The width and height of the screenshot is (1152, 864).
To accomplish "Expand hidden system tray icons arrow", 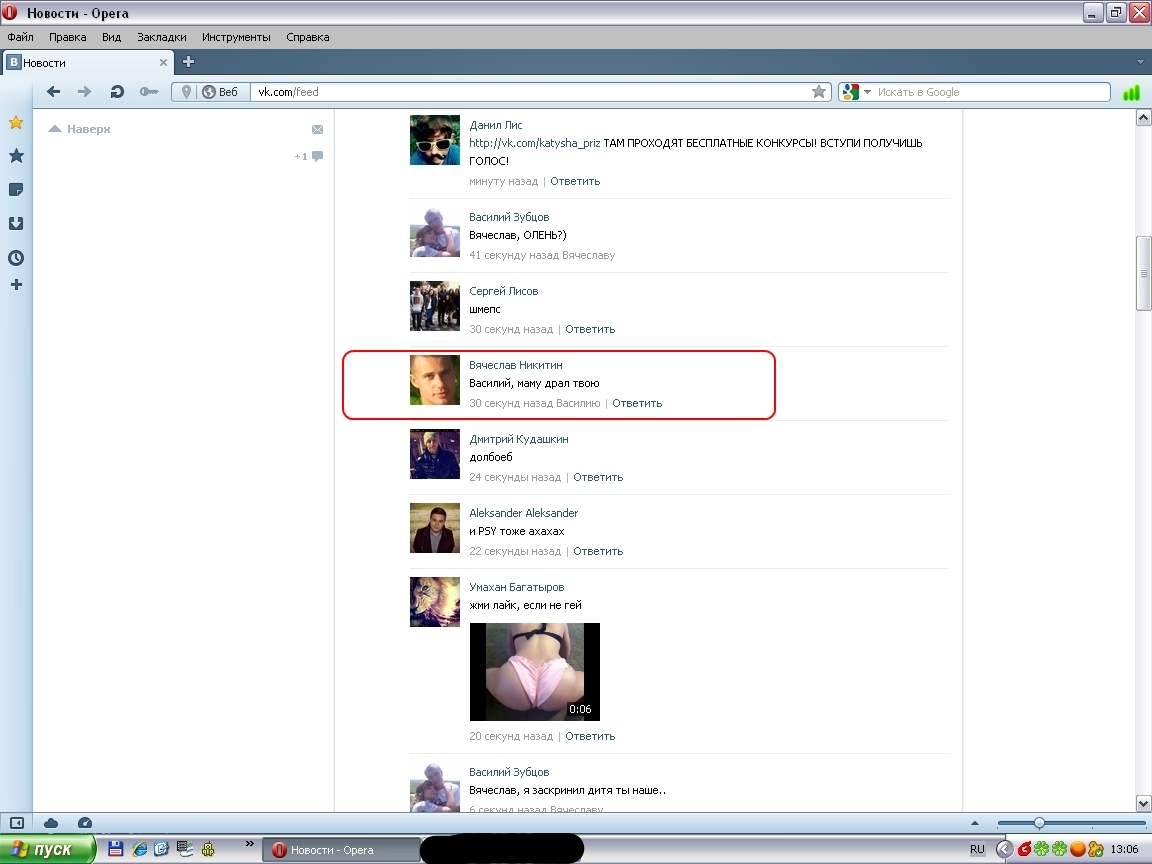I will coord(1004,849).
